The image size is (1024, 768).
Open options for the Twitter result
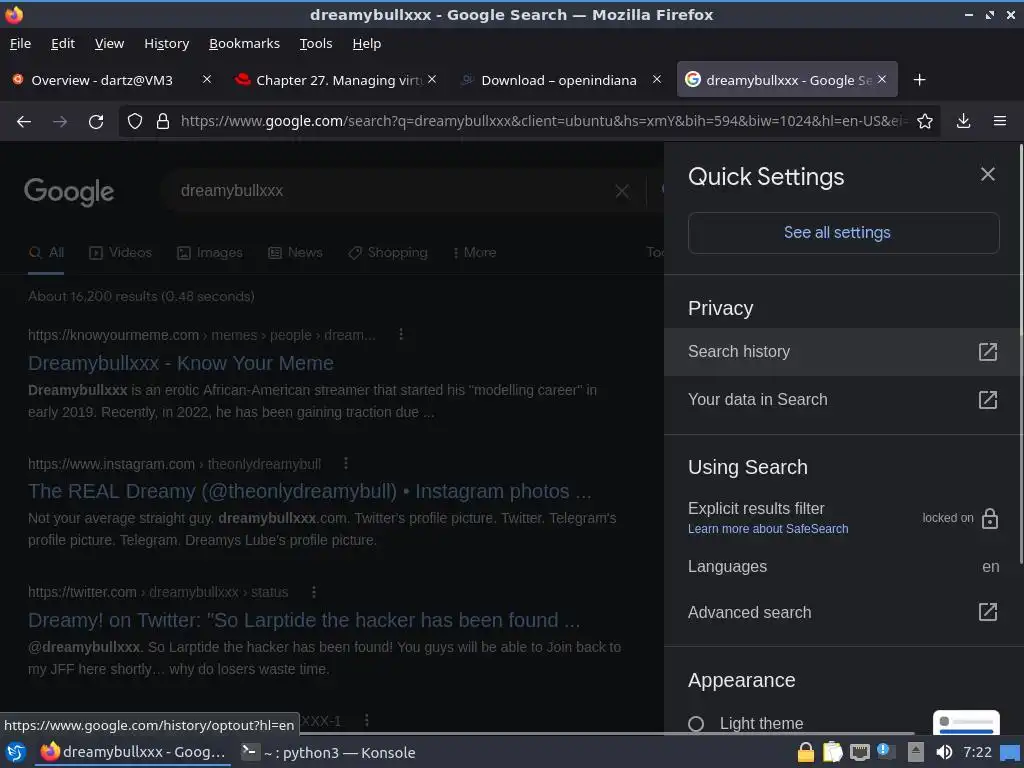pos(313,592)
